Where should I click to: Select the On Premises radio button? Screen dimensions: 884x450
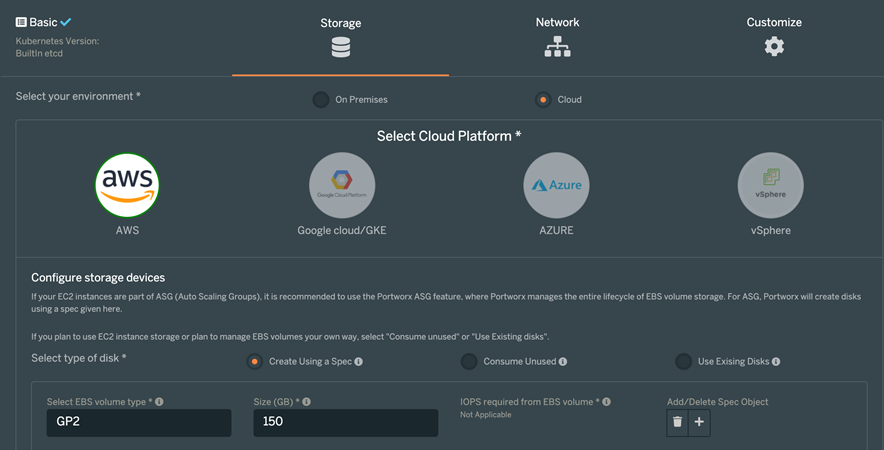[321, 100]
